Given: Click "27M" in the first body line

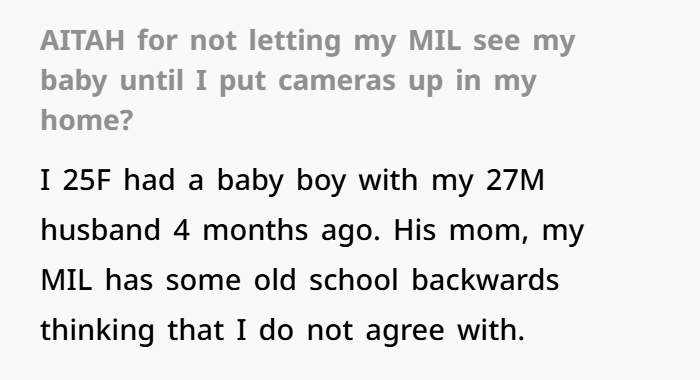Looking at the screenshot, I should point(515,180).
